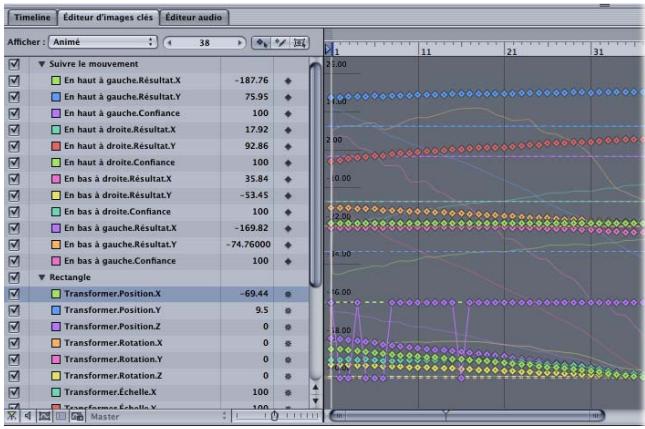
Task: Collapse the Rectangle disclosure triangle
Action: coord(42,277)
